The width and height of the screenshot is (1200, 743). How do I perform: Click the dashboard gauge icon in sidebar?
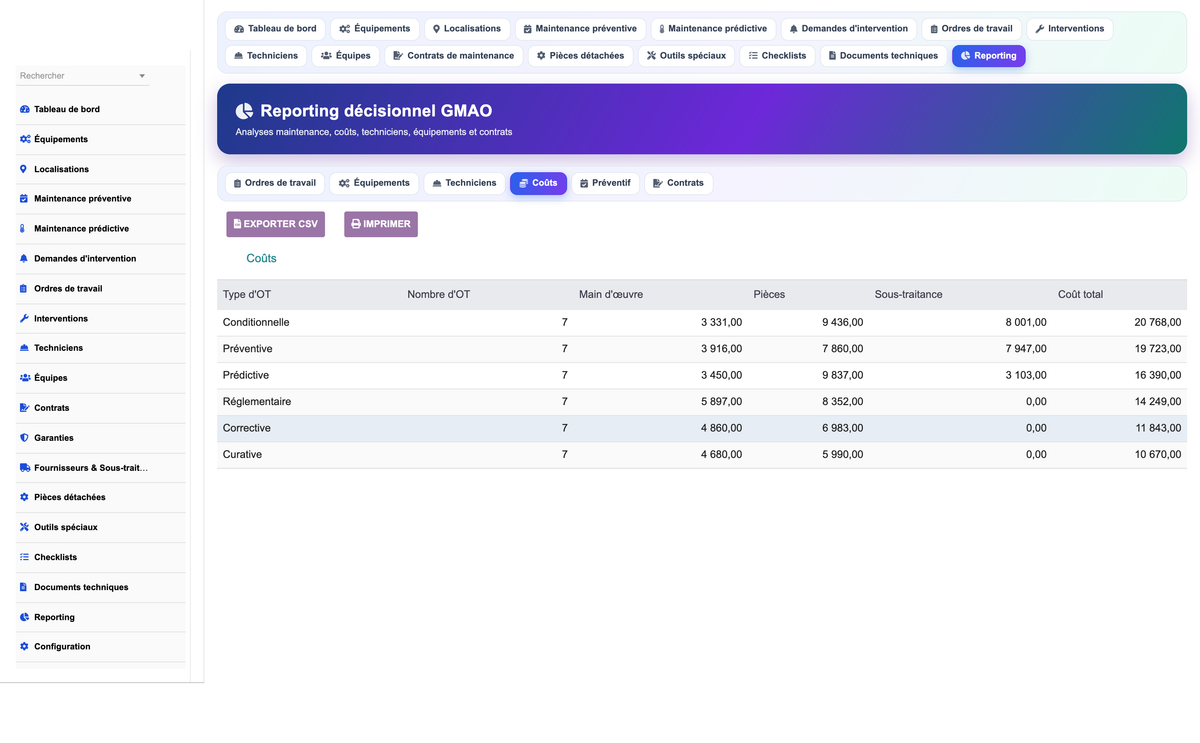pos(24,109)
